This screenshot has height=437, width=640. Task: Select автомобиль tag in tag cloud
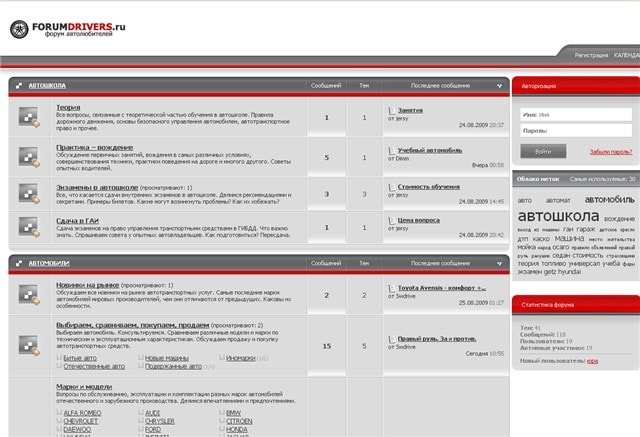(x=609, y=200)
